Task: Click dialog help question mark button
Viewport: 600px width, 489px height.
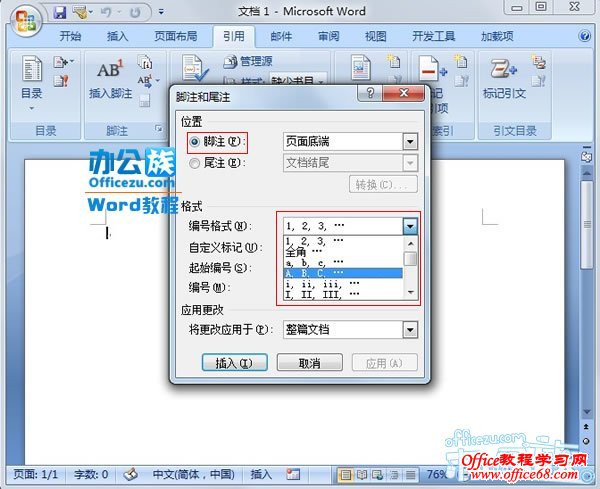Action: (370, 93)
